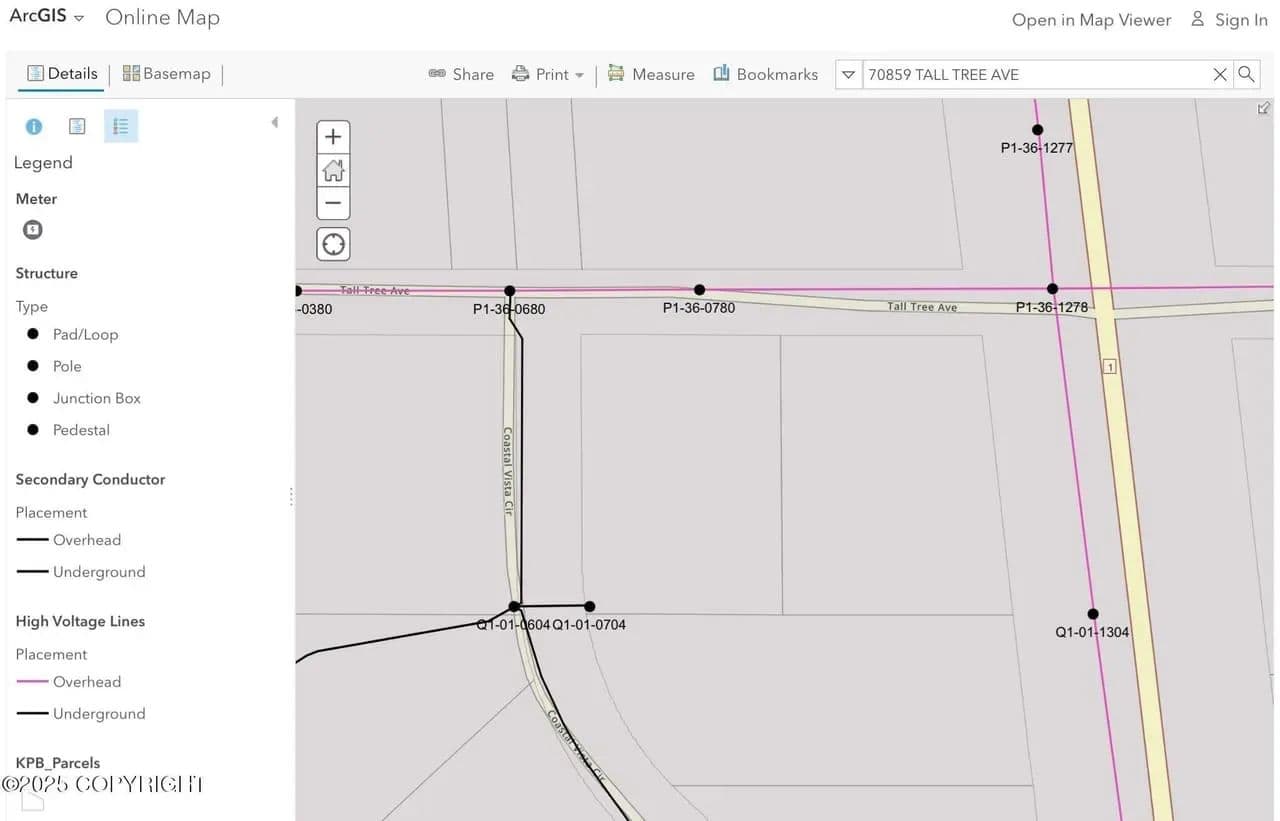Screen dimensions: 1280x821
Task: Open Bookmarks from the toolbar
Action: click(x=765, y=74)
